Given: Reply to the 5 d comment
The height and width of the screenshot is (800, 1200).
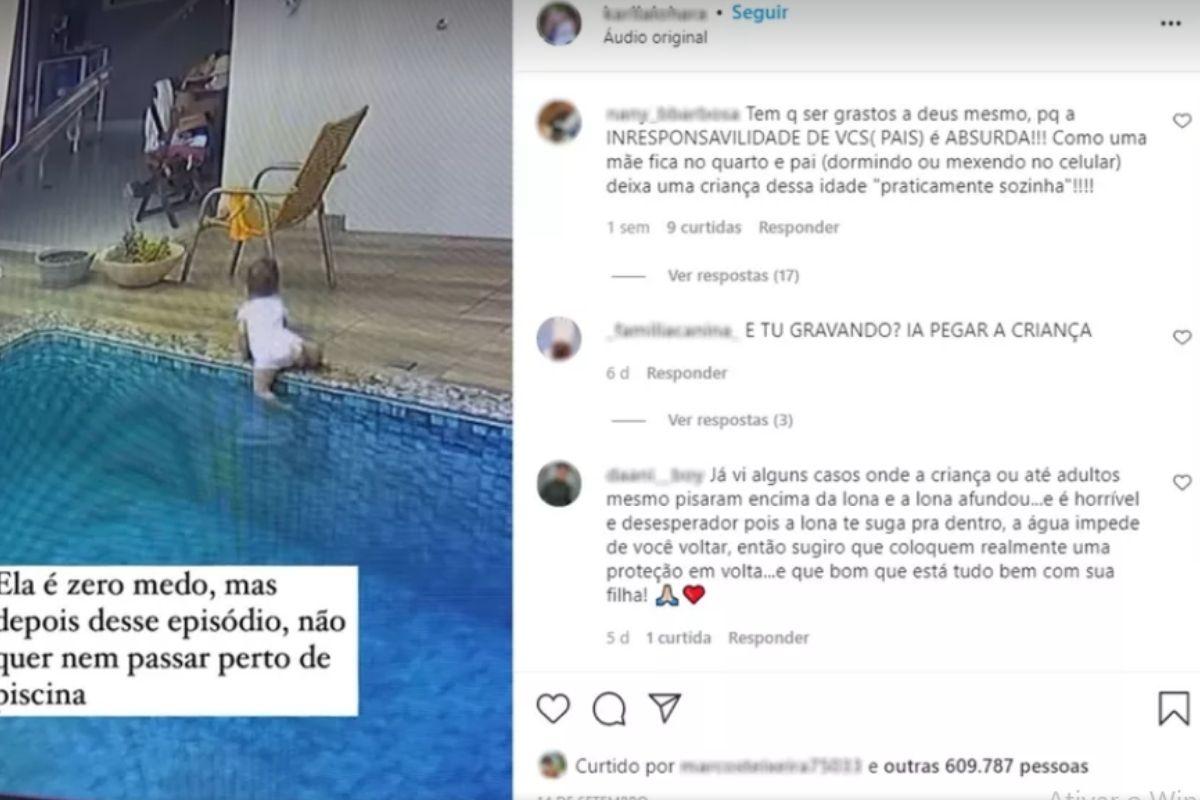Looking at the screenshot, I should point(768,637).
